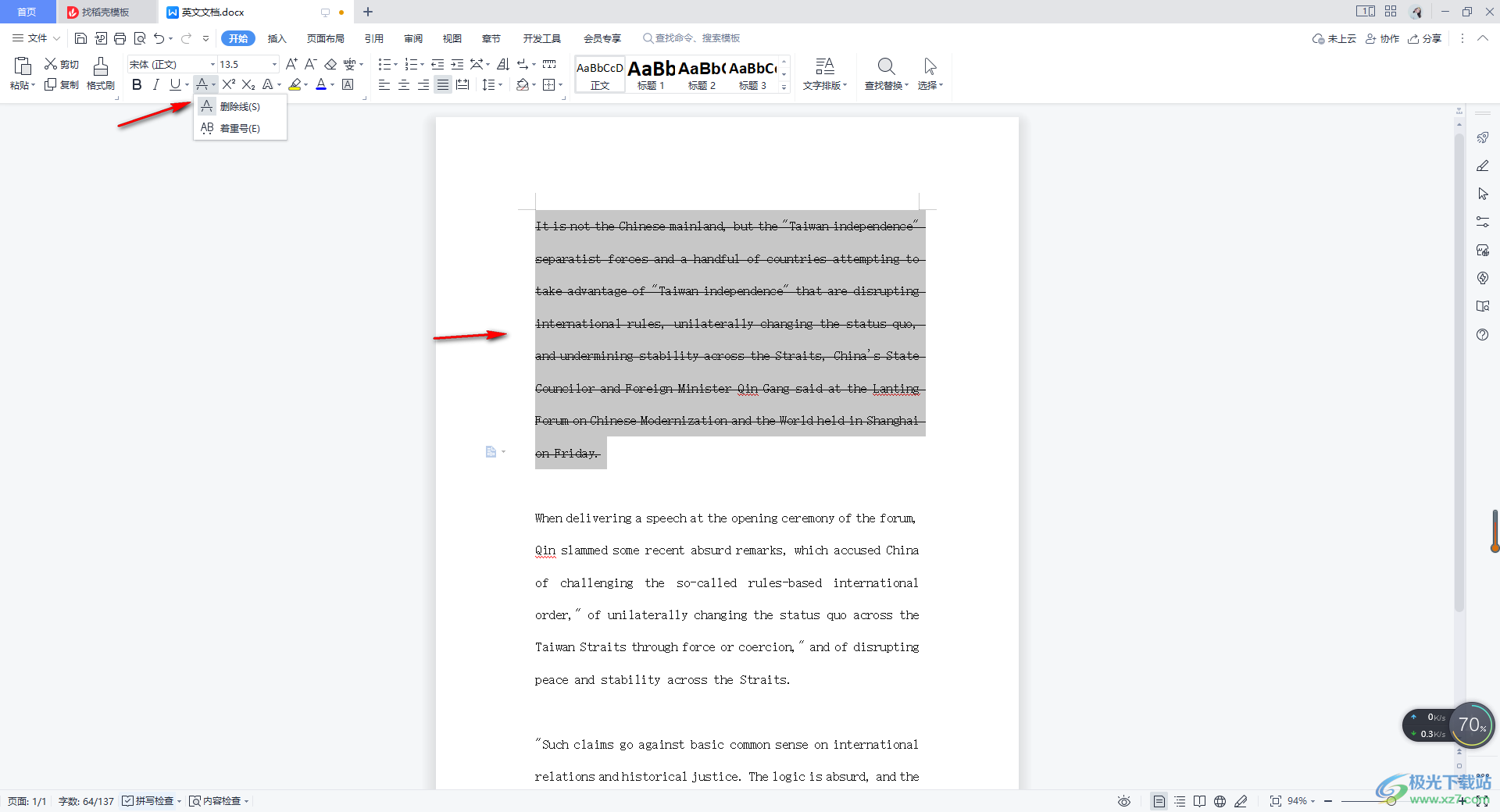Screen dimensions: 1500x812
Task: Apply subscript X₂ formatting
Action: coord(248,84)
